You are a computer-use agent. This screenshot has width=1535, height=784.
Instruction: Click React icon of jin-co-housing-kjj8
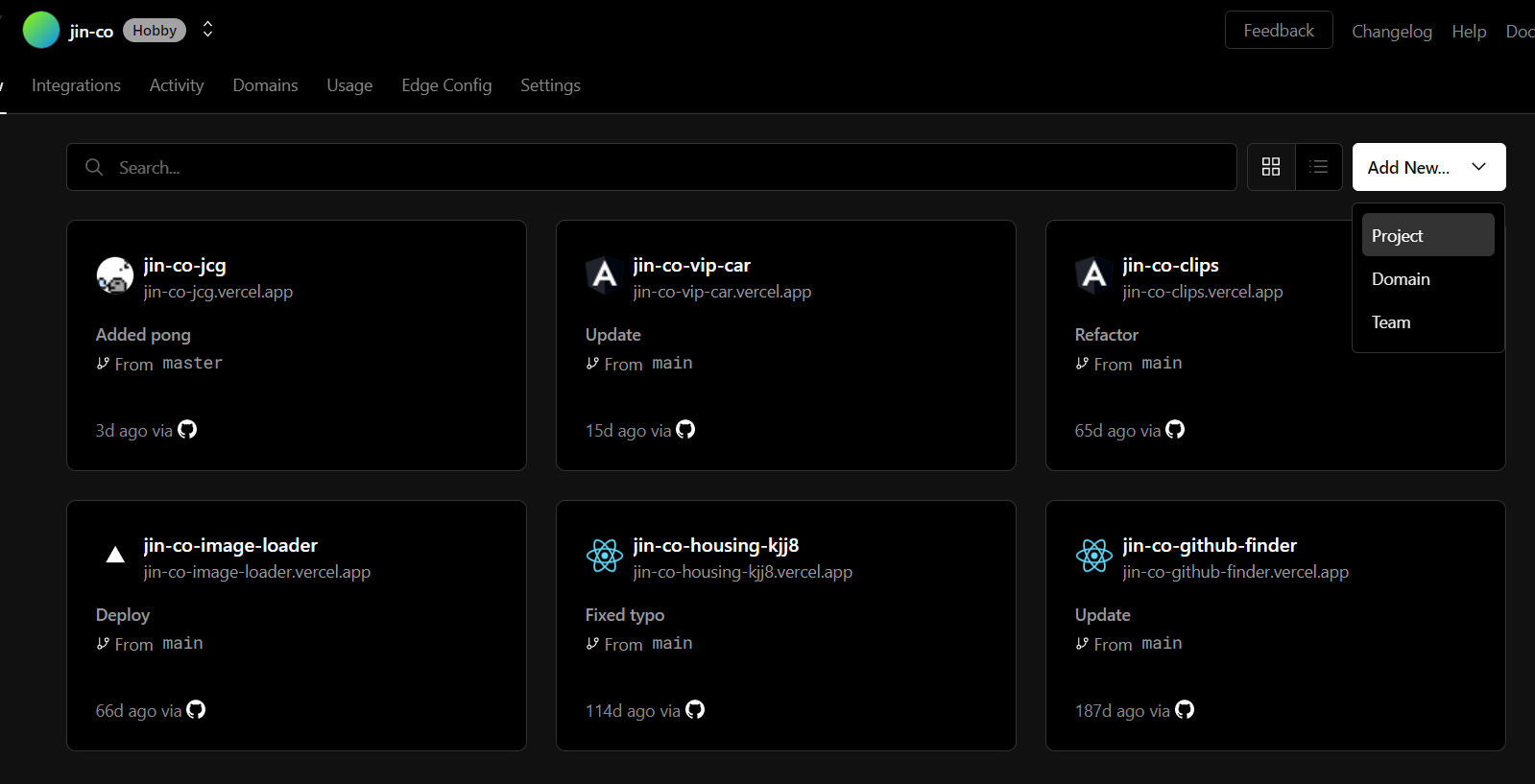(x=605, y=555)
